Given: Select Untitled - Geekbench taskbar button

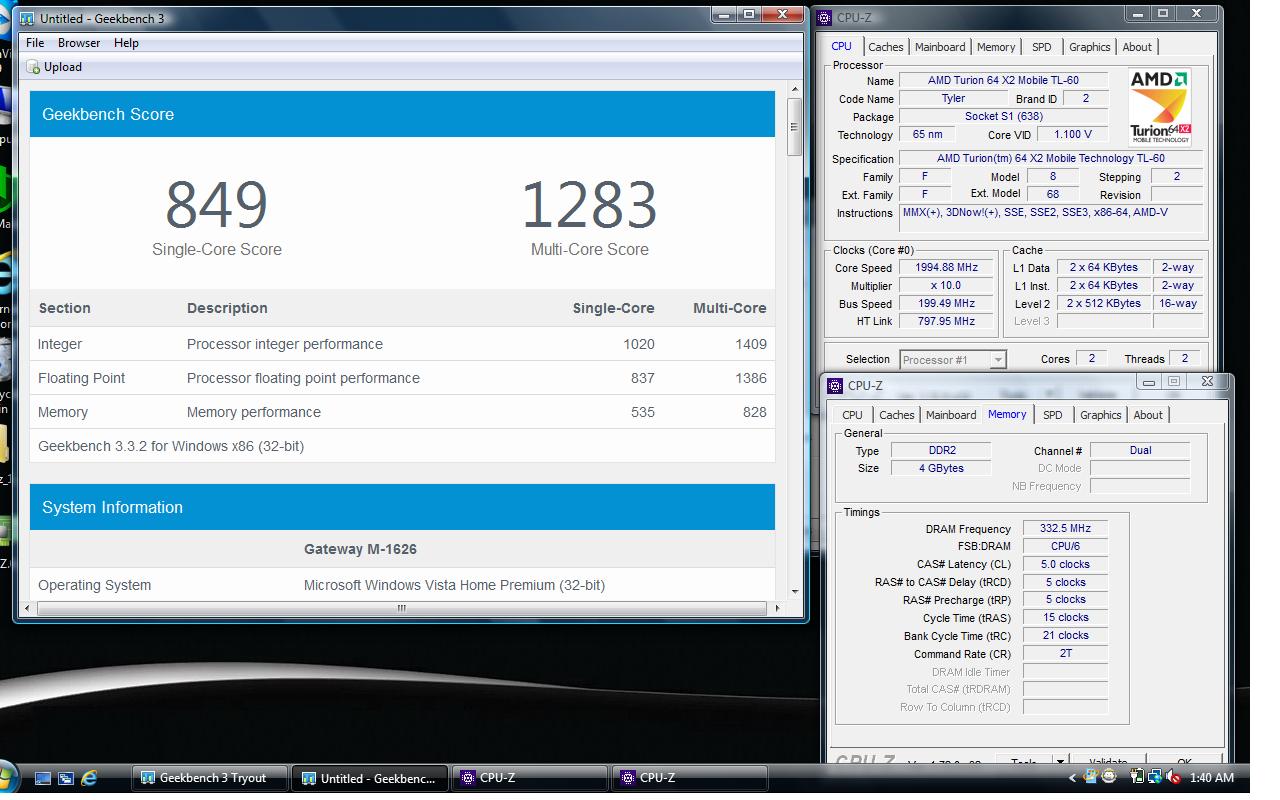Looking at the screenshot, I should tap(369, 778).
